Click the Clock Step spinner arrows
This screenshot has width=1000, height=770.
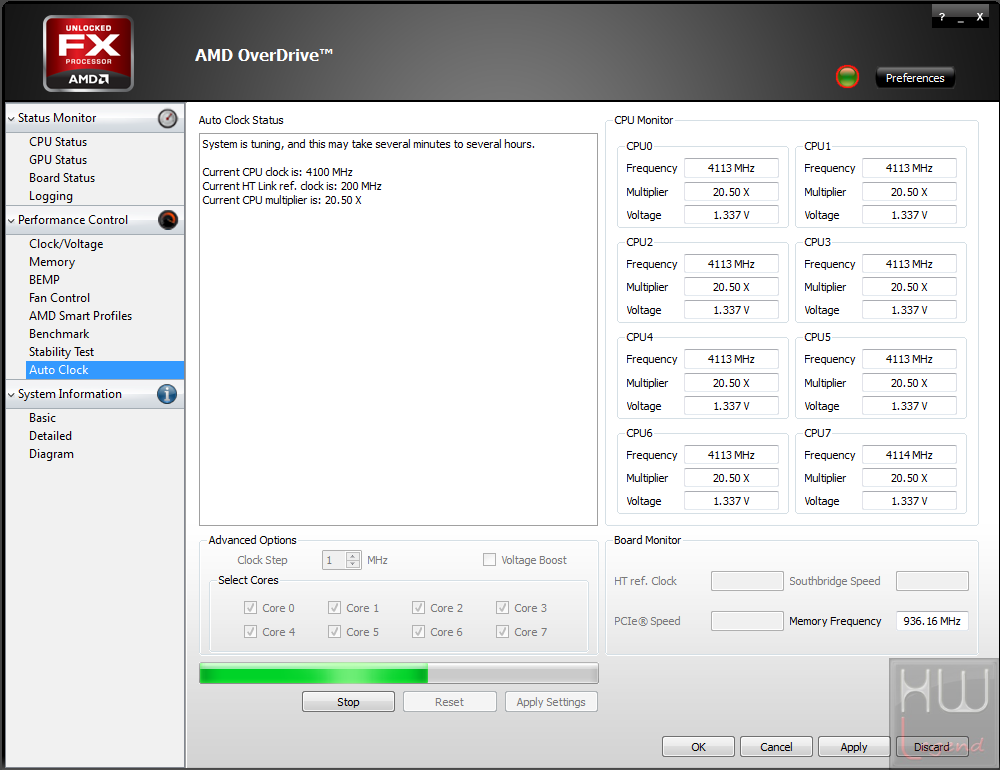(353, 560)
